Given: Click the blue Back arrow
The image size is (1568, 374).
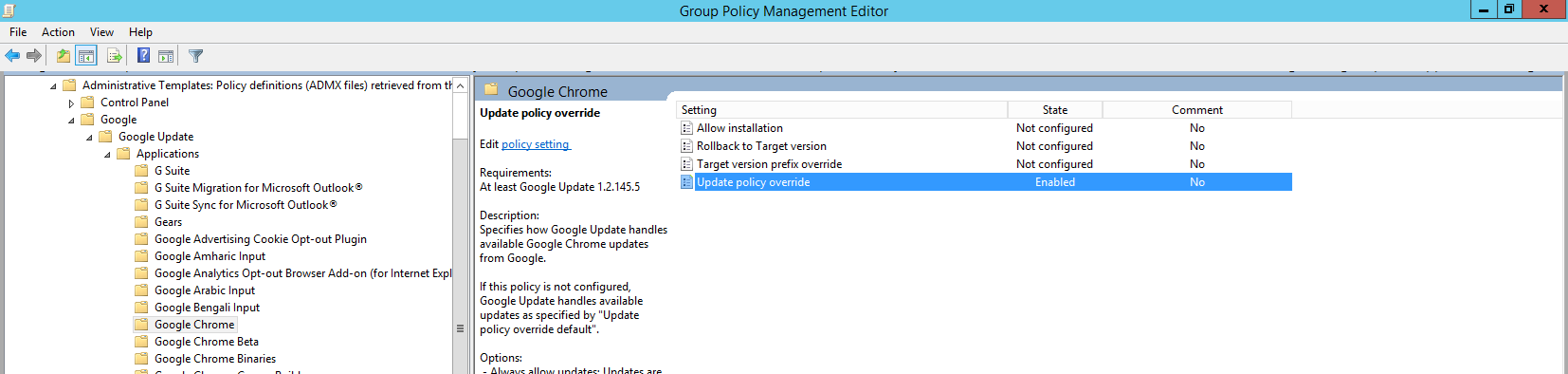Looking at the screenshot, I should [x=12, y=56].
